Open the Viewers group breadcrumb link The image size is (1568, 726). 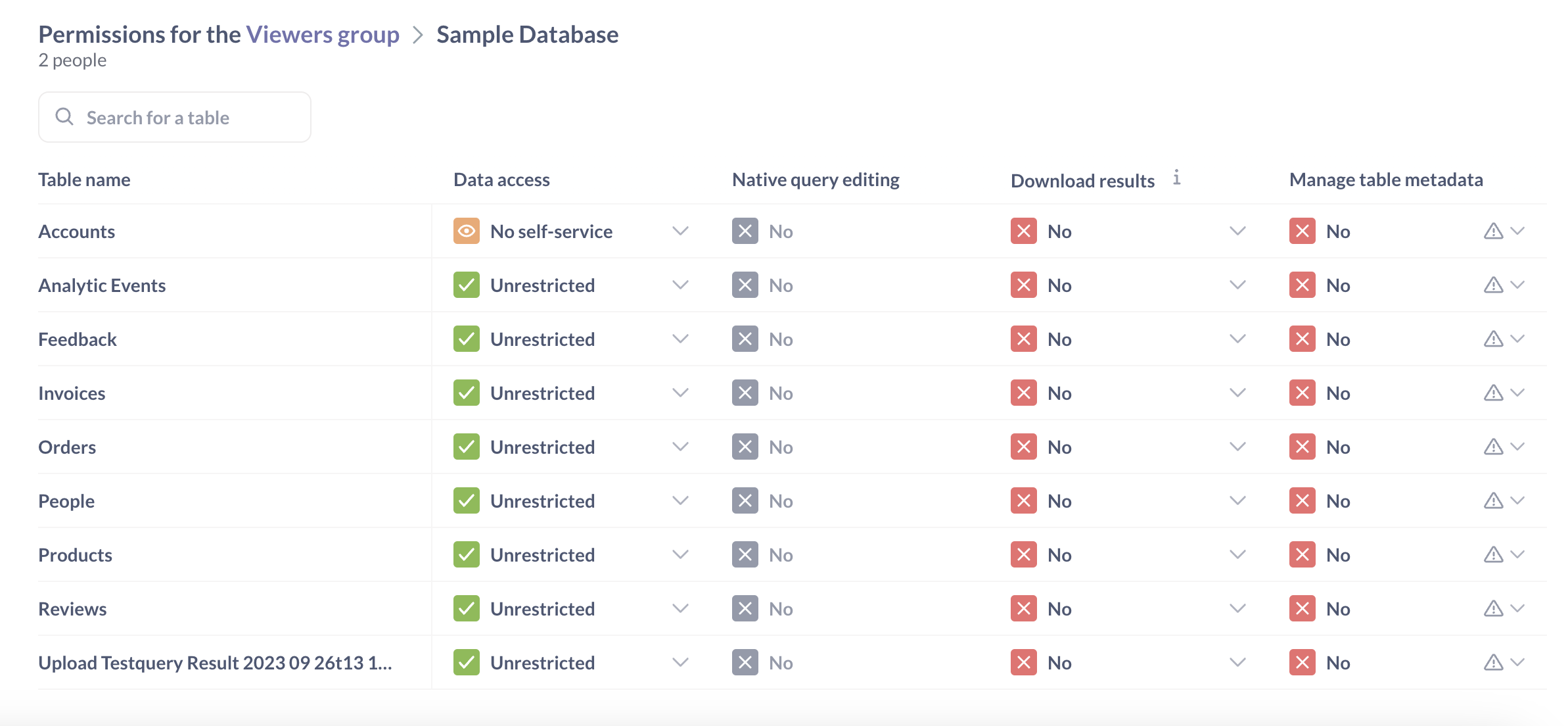tap(323, 34)
